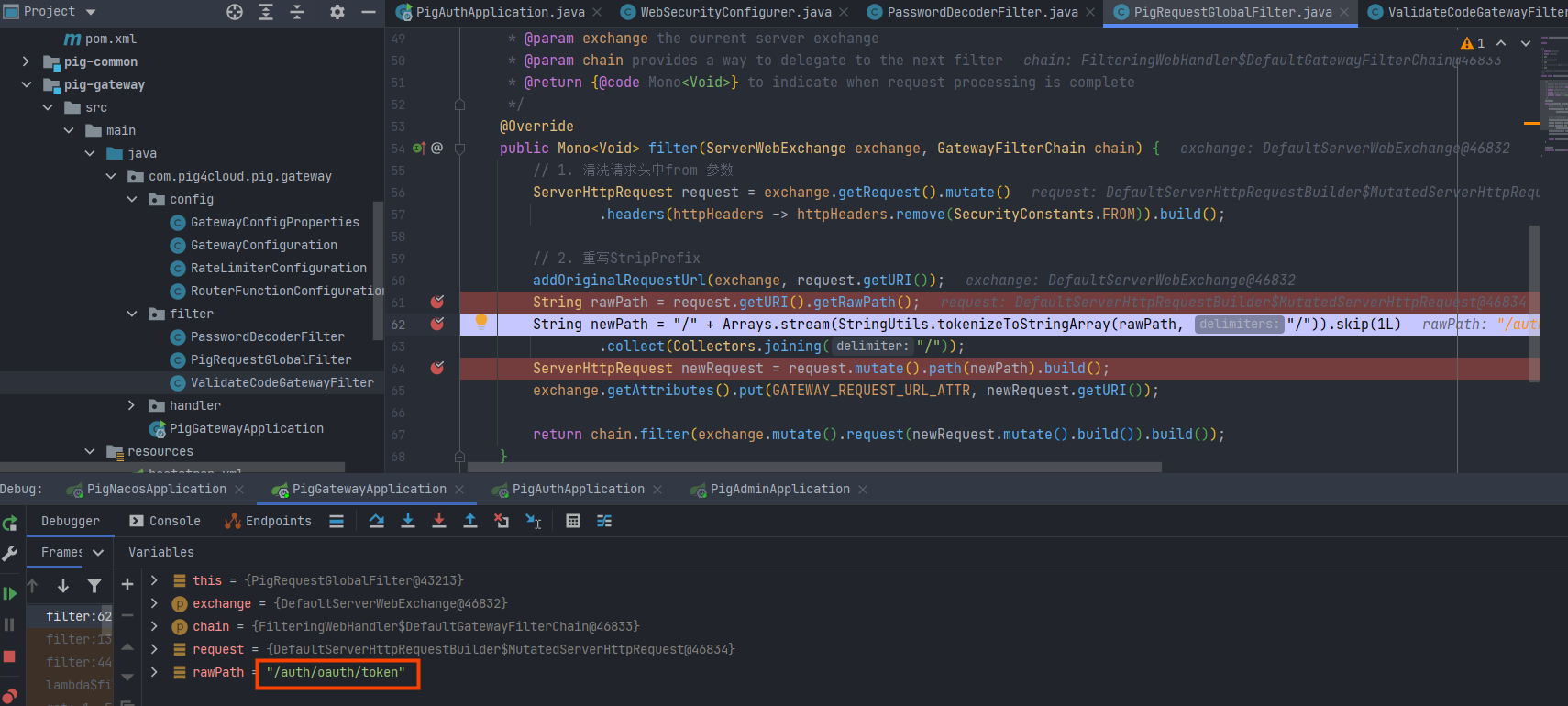The height and width of the screenshot is (706, 1568).
Task: Fold the filter method at line 54
Action: (x=460, y=148)
